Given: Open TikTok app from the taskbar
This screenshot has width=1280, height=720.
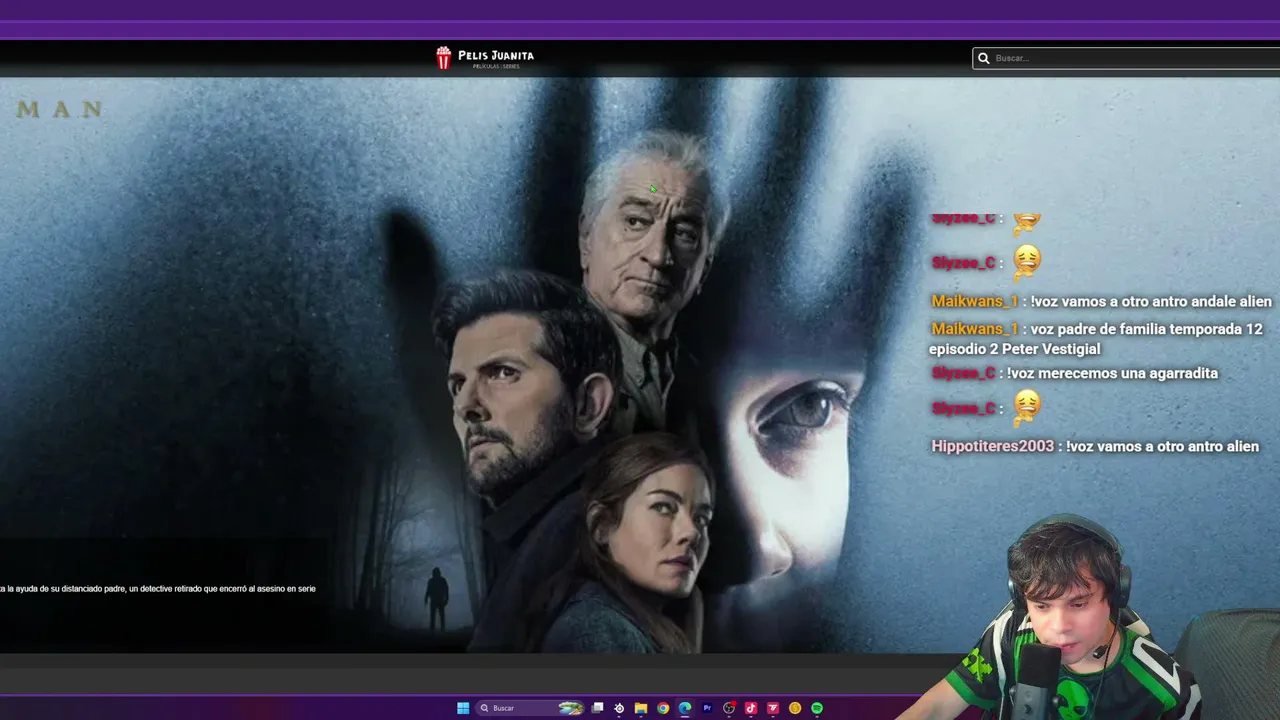Looking at the screenshot, I should click(751, 708).
